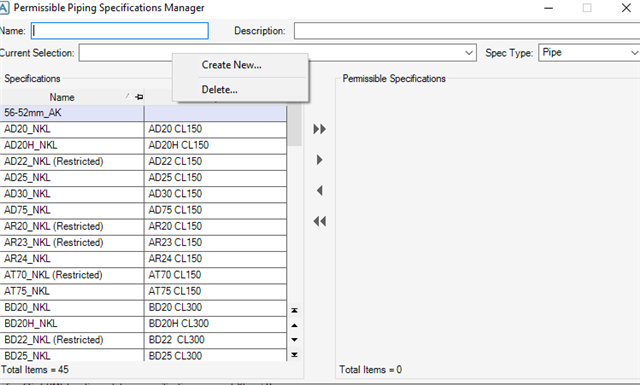Click the AD25 CL150 cell
The width and height of the screenshot is (640, 385).
point(216,178)
